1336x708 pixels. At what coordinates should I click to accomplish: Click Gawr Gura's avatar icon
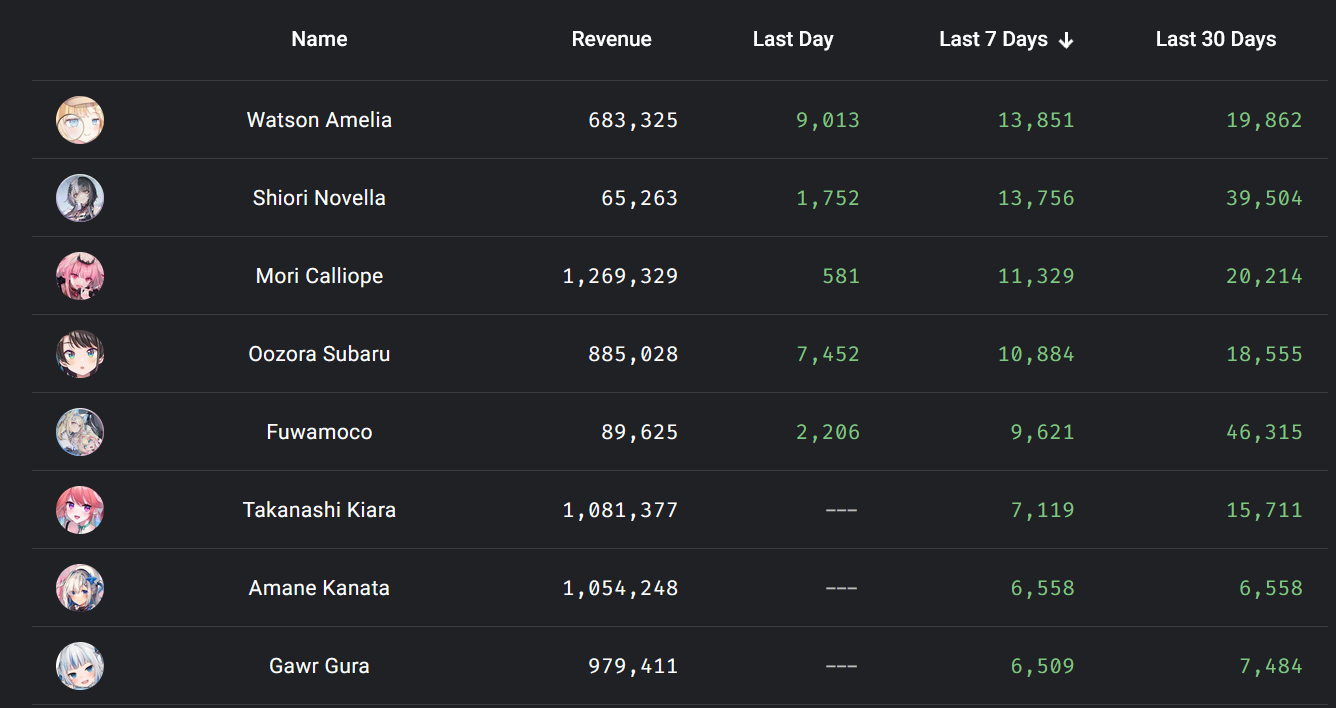click(x=80, y=666)
